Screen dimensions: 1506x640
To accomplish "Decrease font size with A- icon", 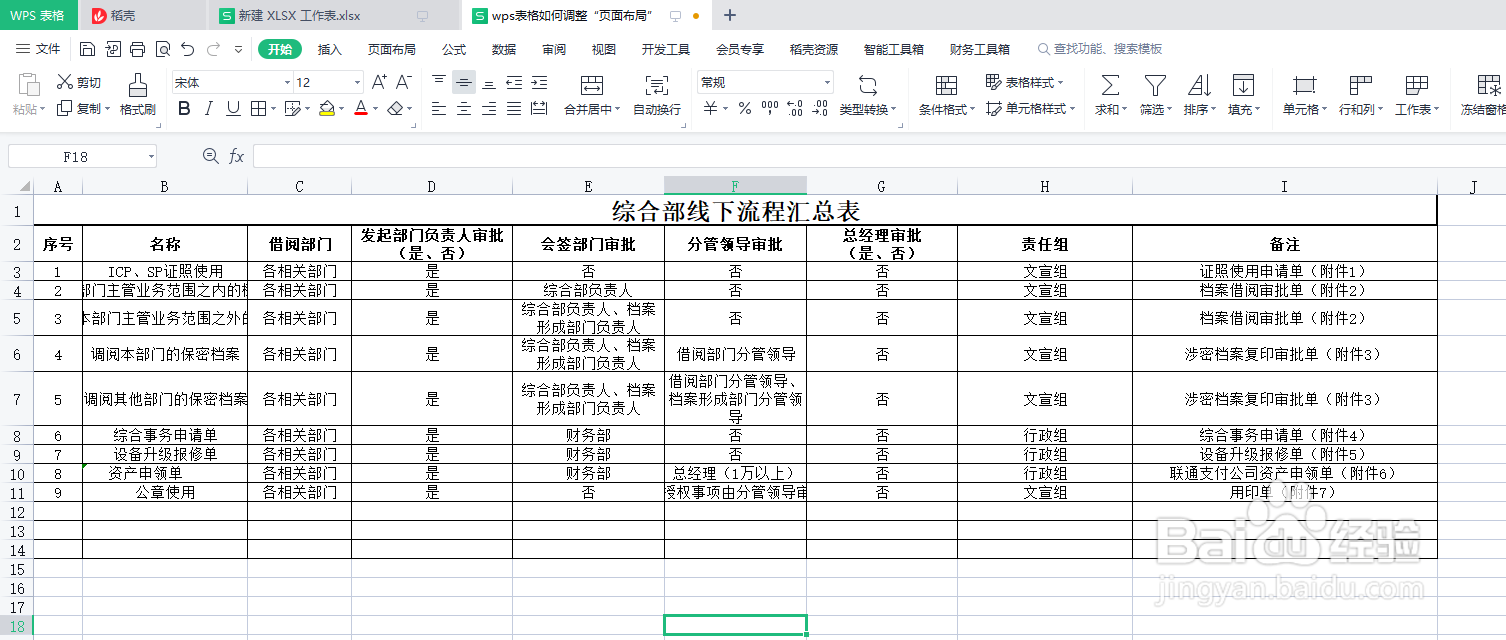I will (404, 82).
